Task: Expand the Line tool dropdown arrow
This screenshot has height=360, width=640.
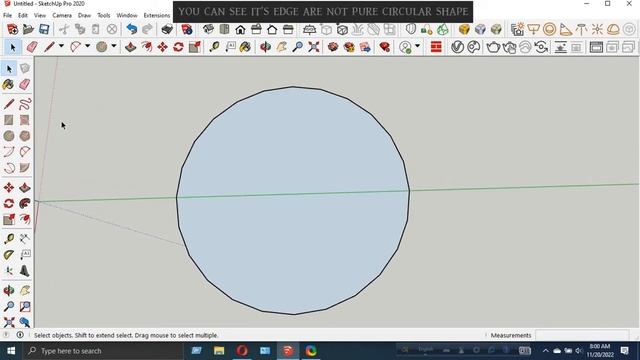Action: pyautogui.click(x=61, y=46)
